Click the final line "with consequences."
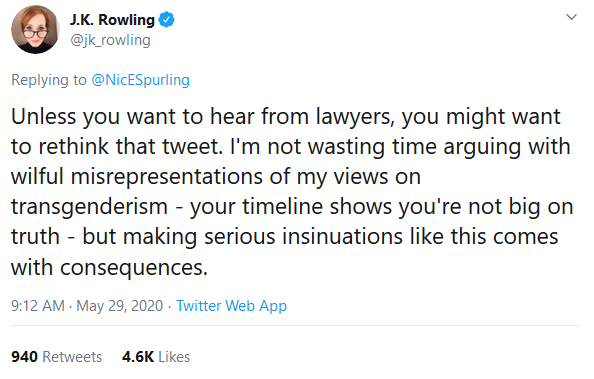This screenshot has width=594, height=379. pos(109,267)
